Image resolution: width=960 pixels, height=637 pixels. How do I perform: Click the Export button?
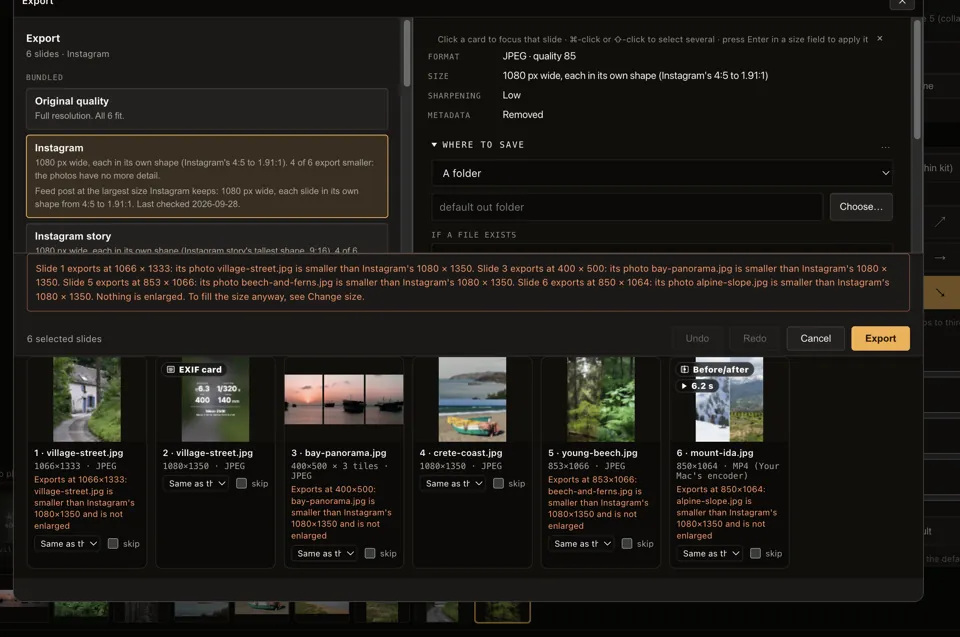tap(880, 338)
